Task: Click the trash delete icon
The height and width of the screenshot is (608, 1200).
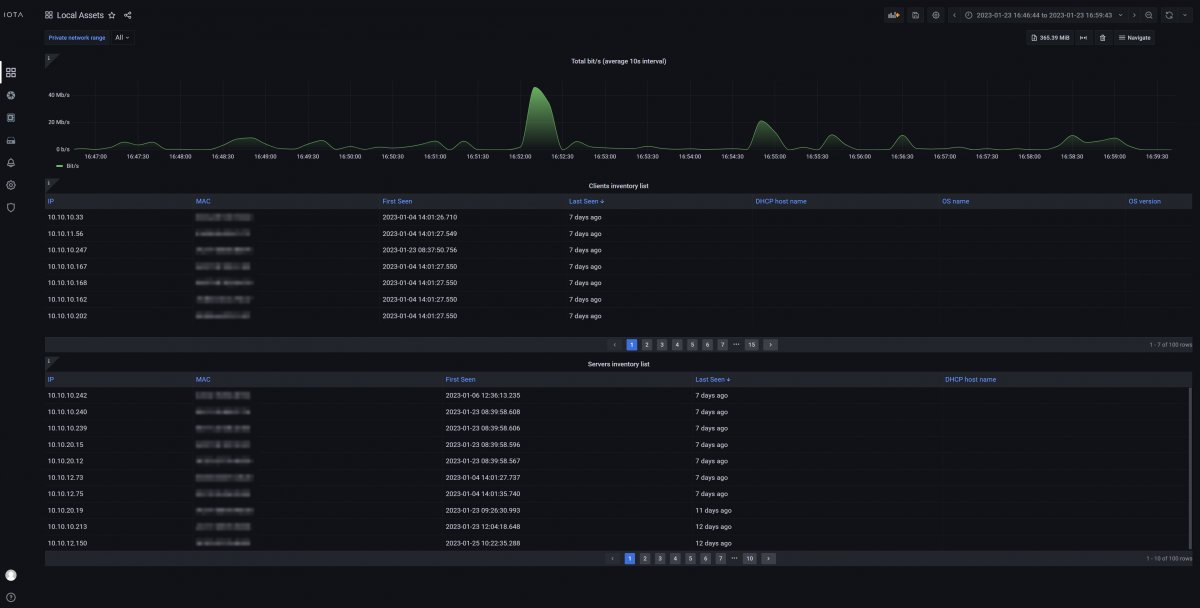Action: point(1102,38)
